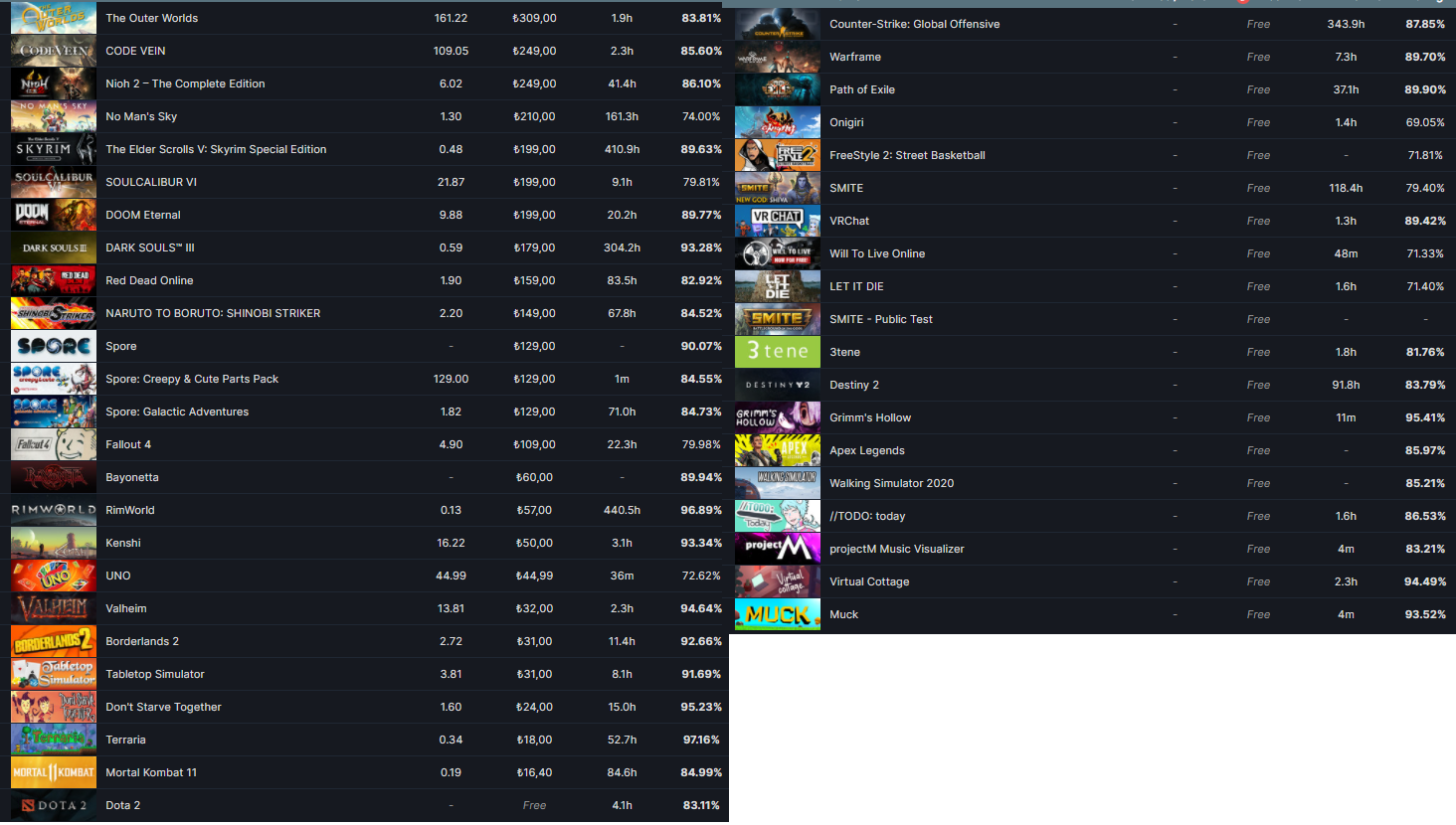Screen dimensions: 1456x825
Task: Select the Fallout 4 Vault Boy thumbnail
Action: (x=54, y=444)
